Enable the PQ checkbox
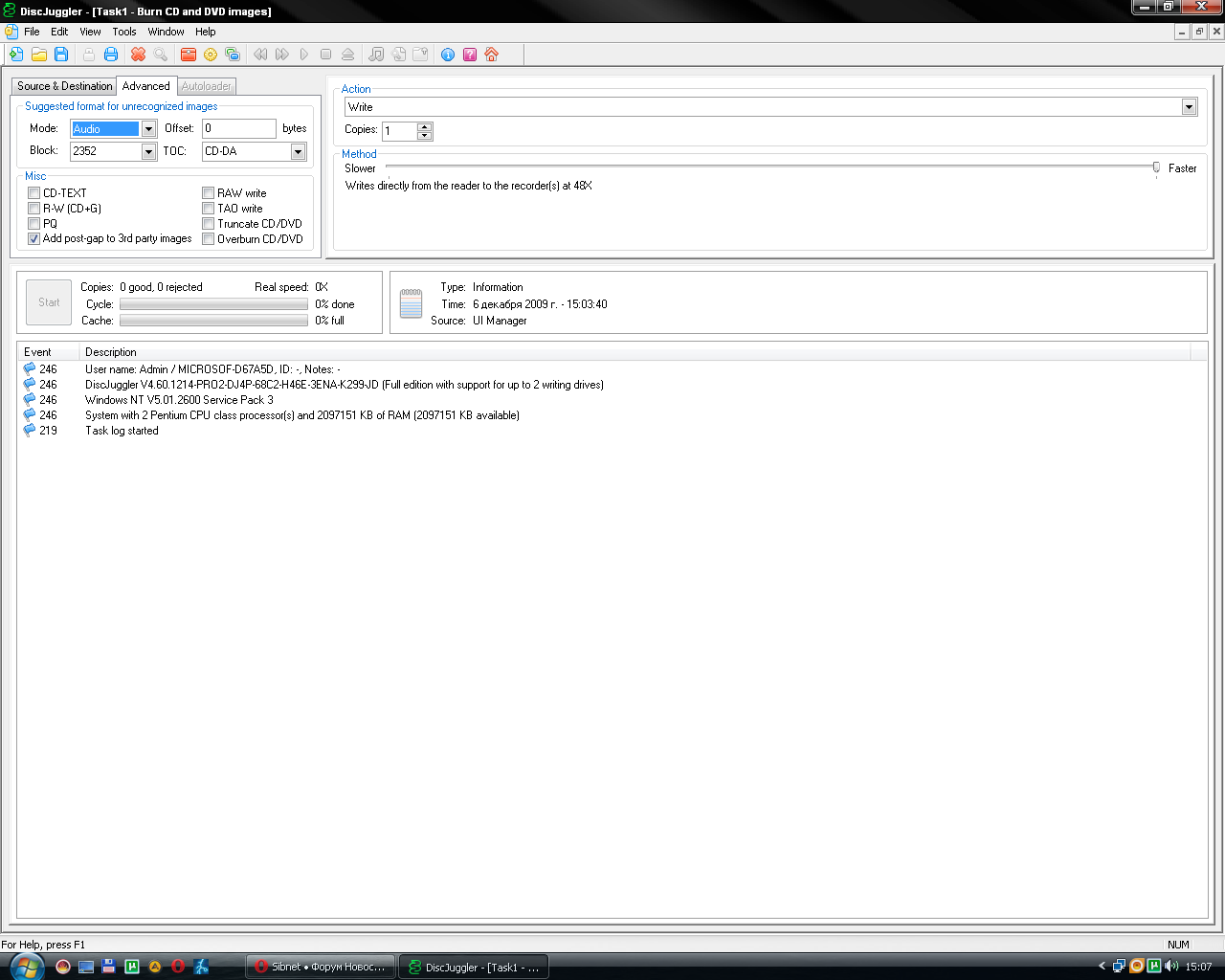This screenshot has height=980, width=1225. 34,224
